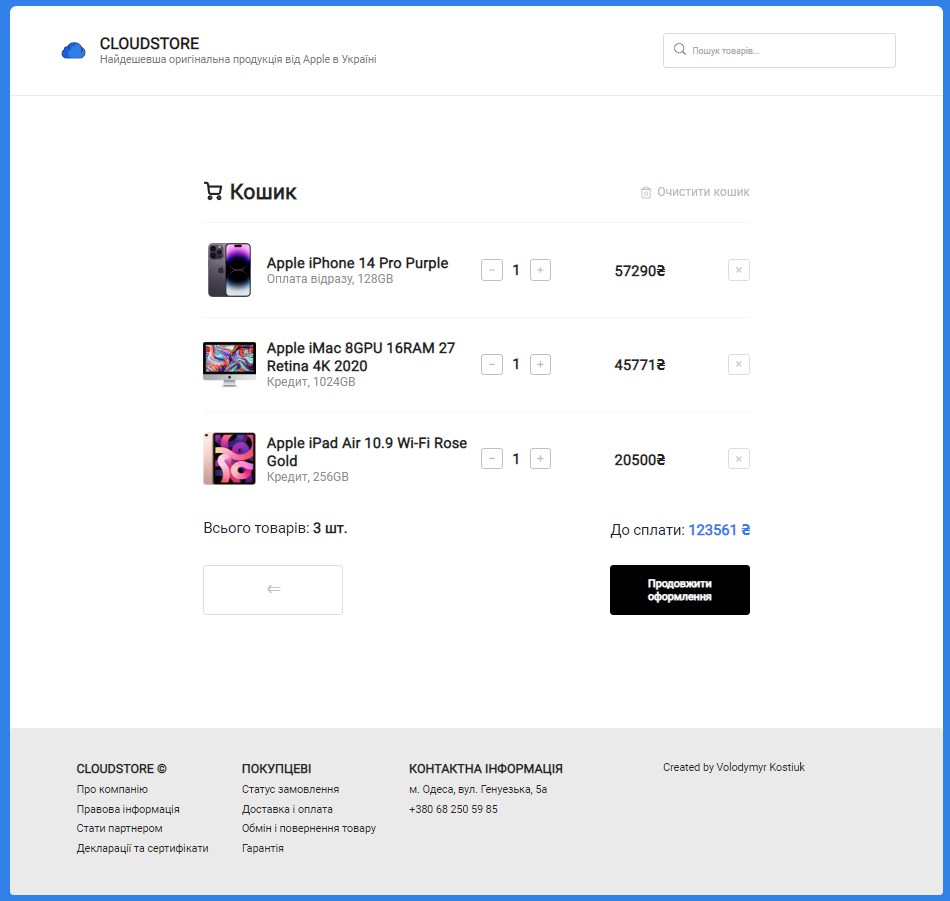Click Оплата відразу, 128GB description
Screen dimensions: 950x901
click(x=330, y=279)
